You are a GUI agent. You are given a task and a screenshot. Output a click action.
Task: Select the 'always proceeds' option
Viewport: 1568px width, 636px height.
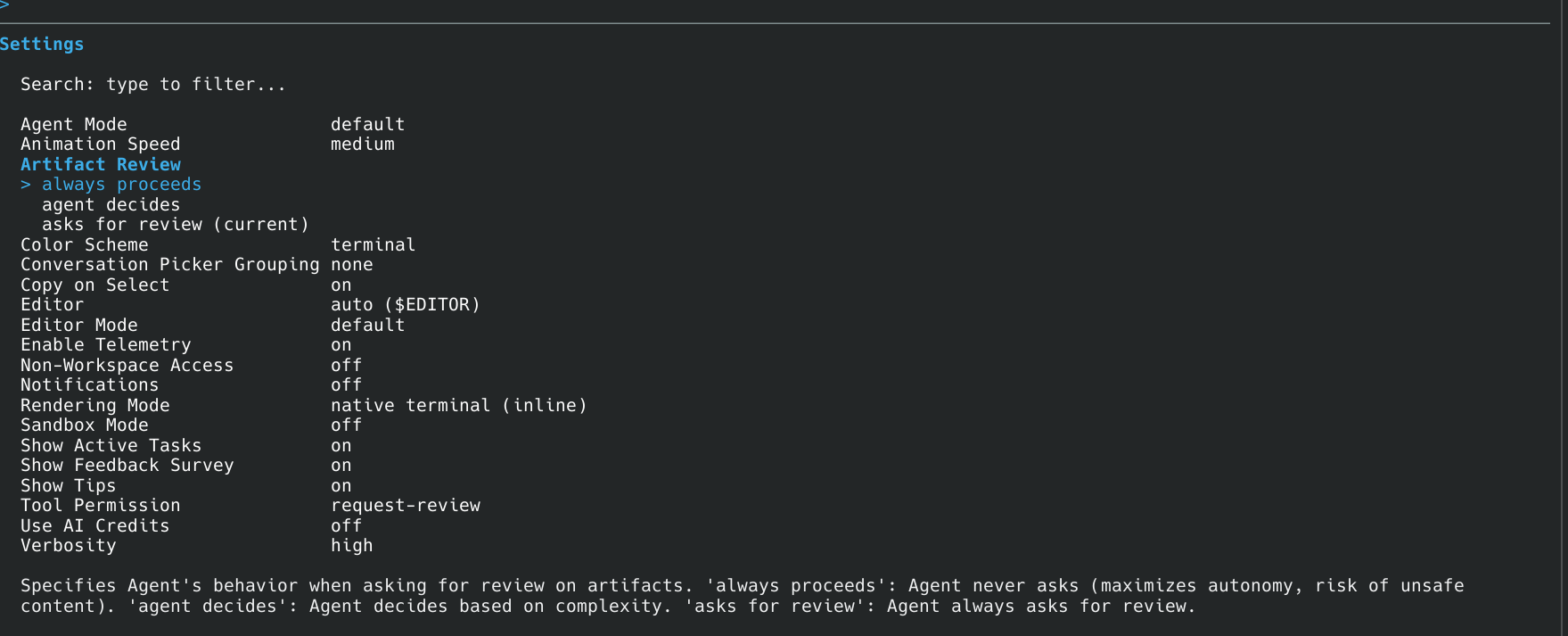tap(121, 185)
